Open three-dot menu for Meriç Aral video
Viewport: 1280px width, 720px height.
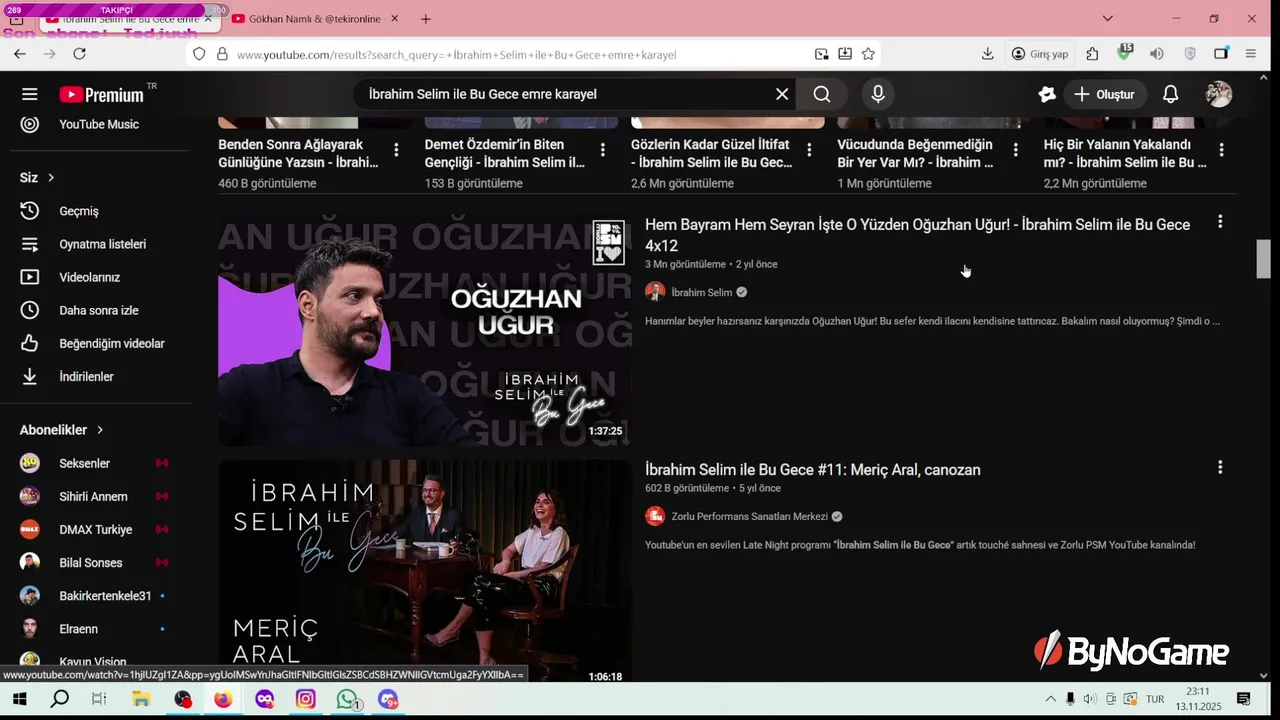click(x=1220, y=467)
